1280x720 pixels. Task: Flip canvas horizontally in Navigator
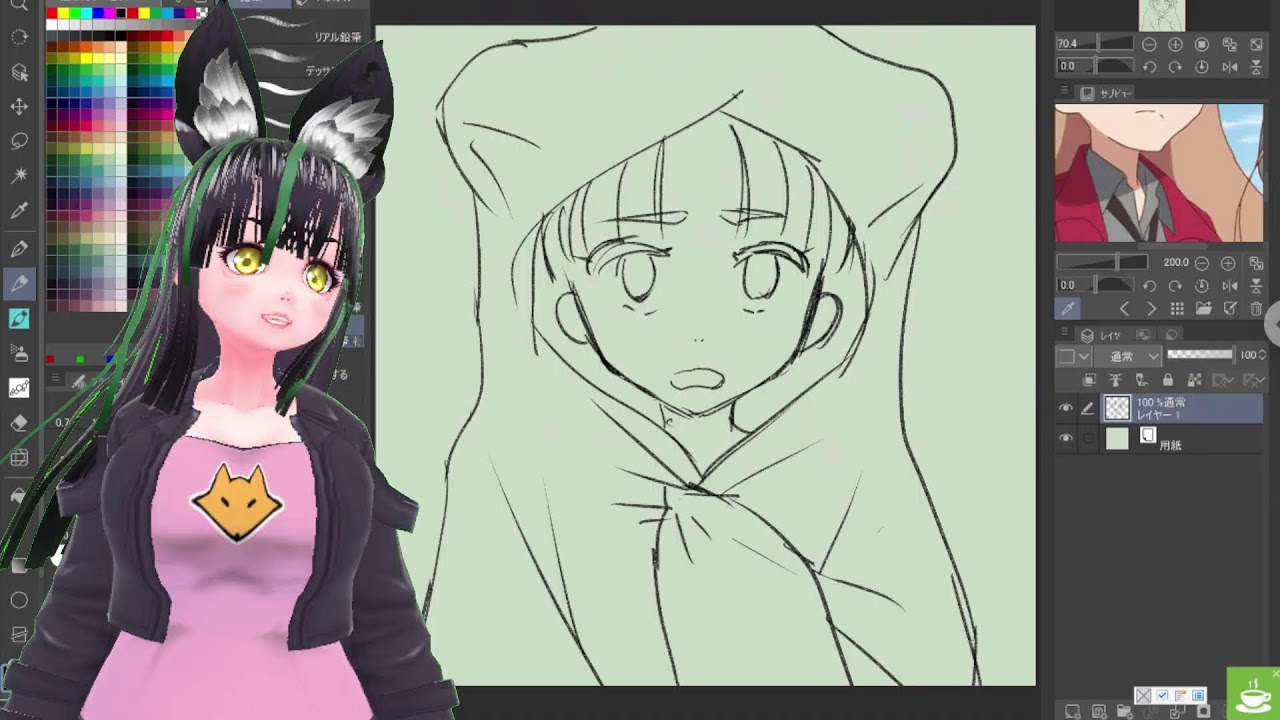[x=1229, y=67]
